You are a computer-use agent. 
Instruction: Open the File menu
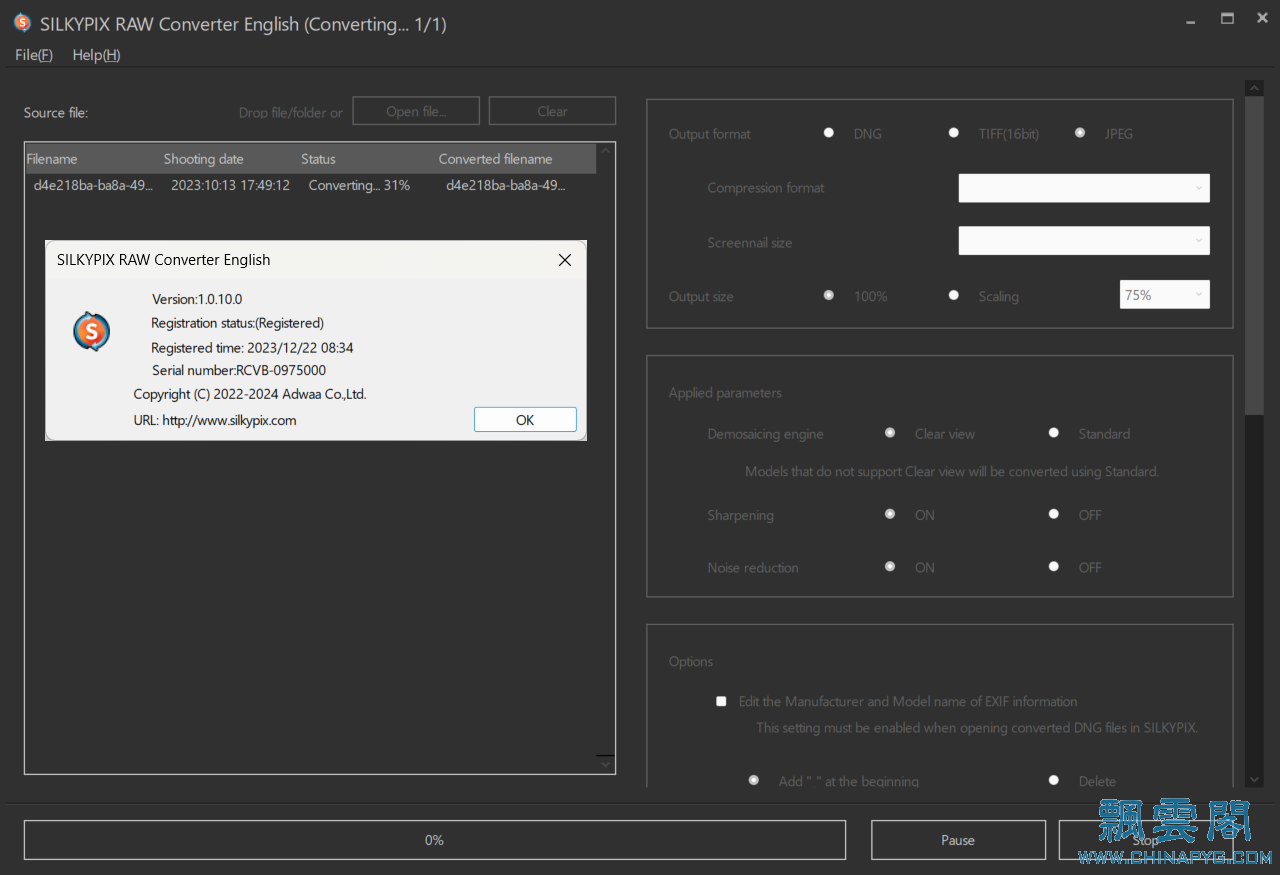pos(34,55)
